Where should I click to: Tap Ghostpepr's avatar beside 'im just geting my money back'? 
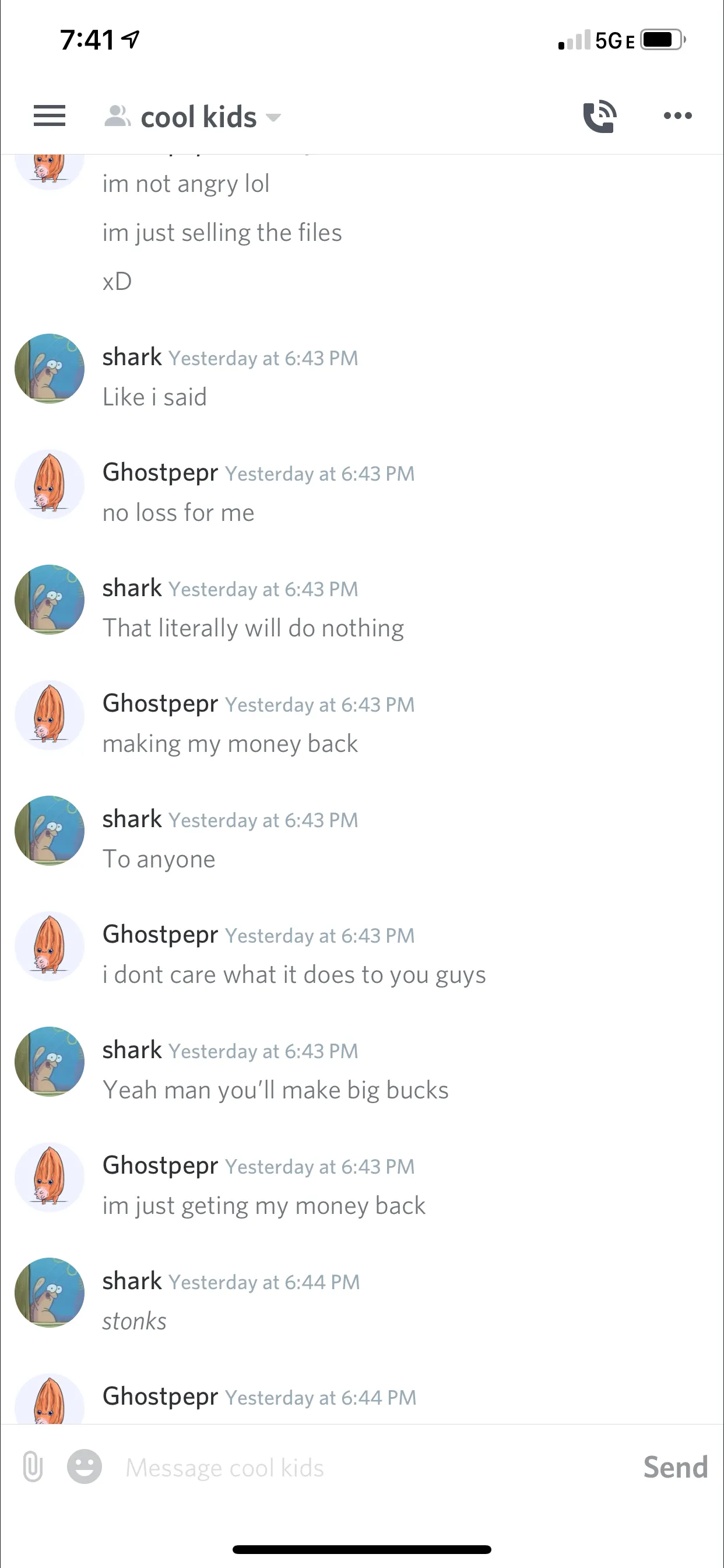[x=50, y=1177]
